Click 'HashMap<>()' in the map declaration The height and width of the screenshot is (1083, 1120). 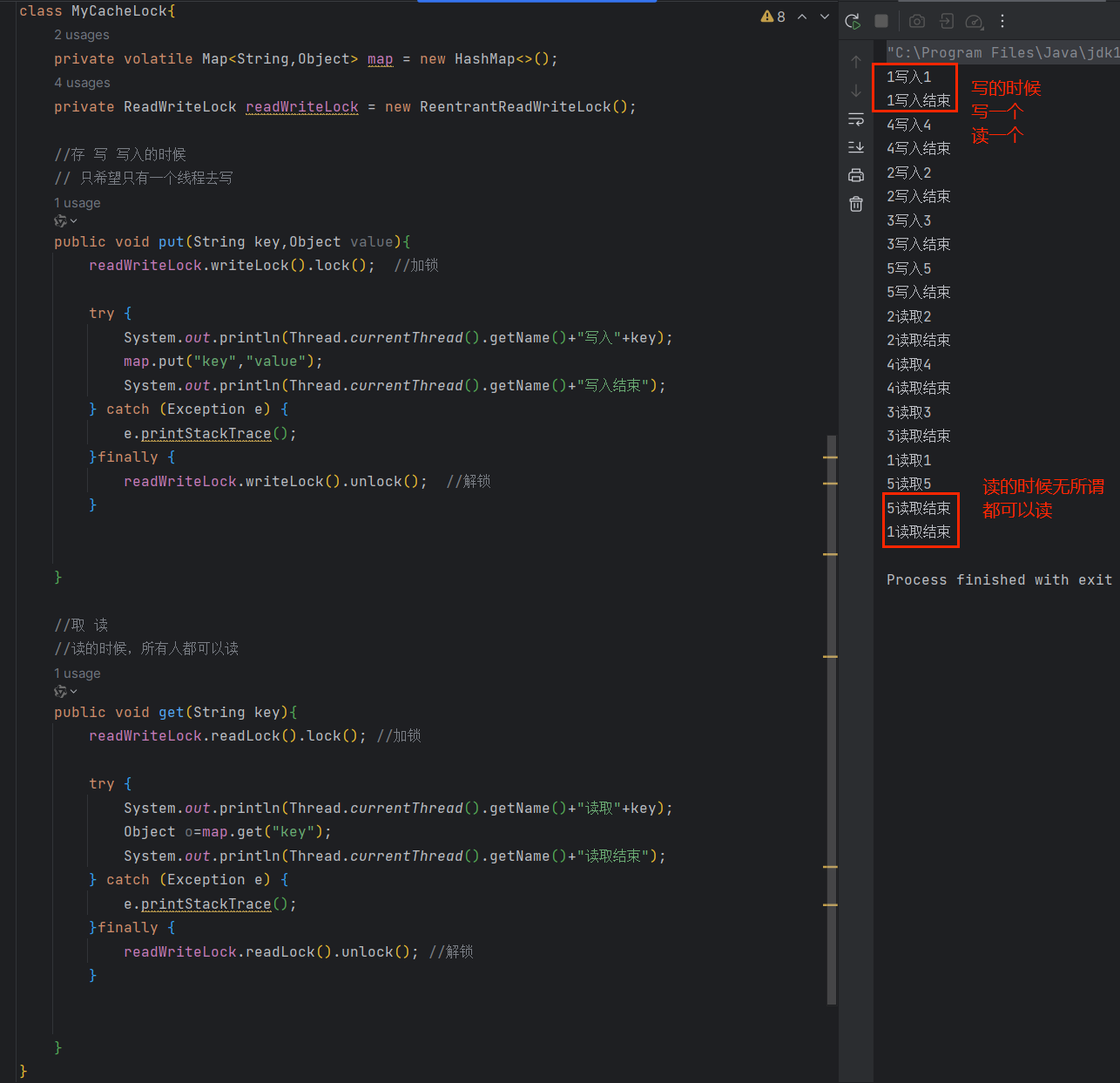pos(503,59)
